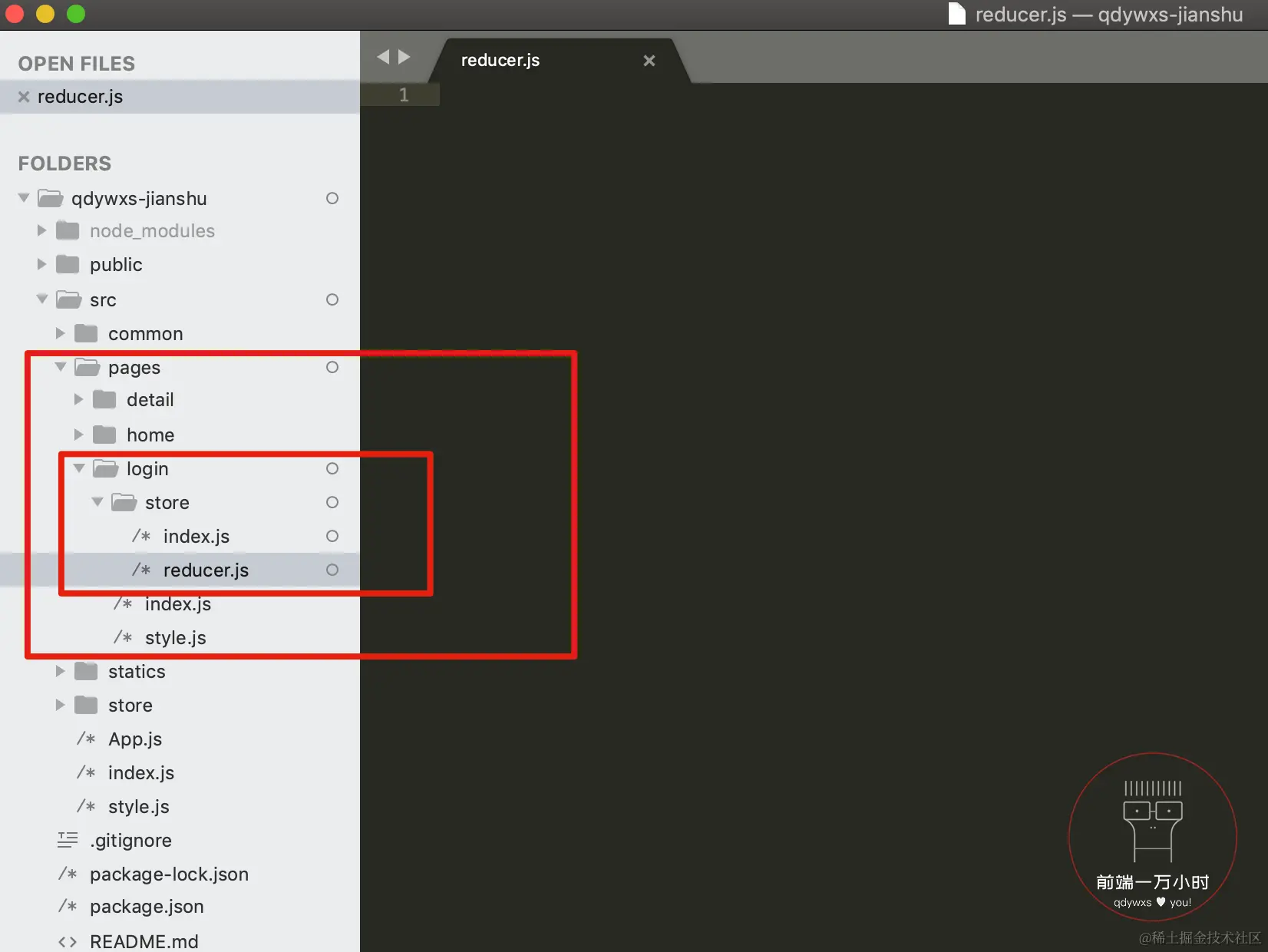1268x952 pixels.
Task: Click file icon beside package.json
Action: [x=68, y=906]
